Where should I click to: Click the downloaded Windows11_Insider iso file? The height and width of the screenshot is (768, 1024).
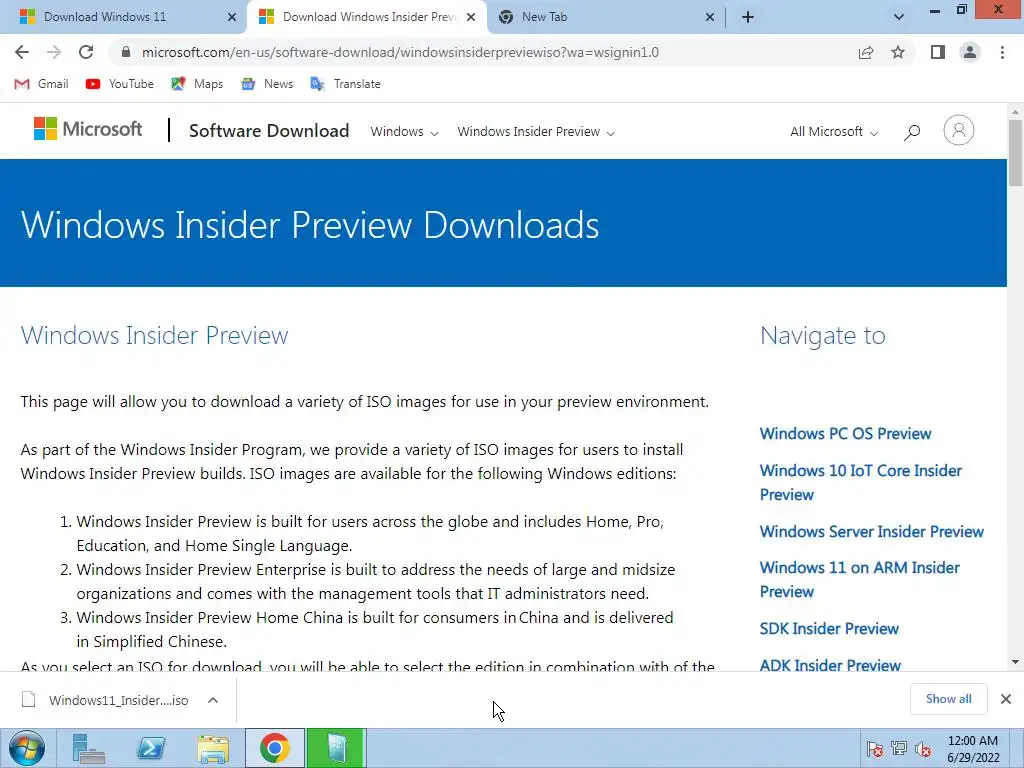pos(104,700)
